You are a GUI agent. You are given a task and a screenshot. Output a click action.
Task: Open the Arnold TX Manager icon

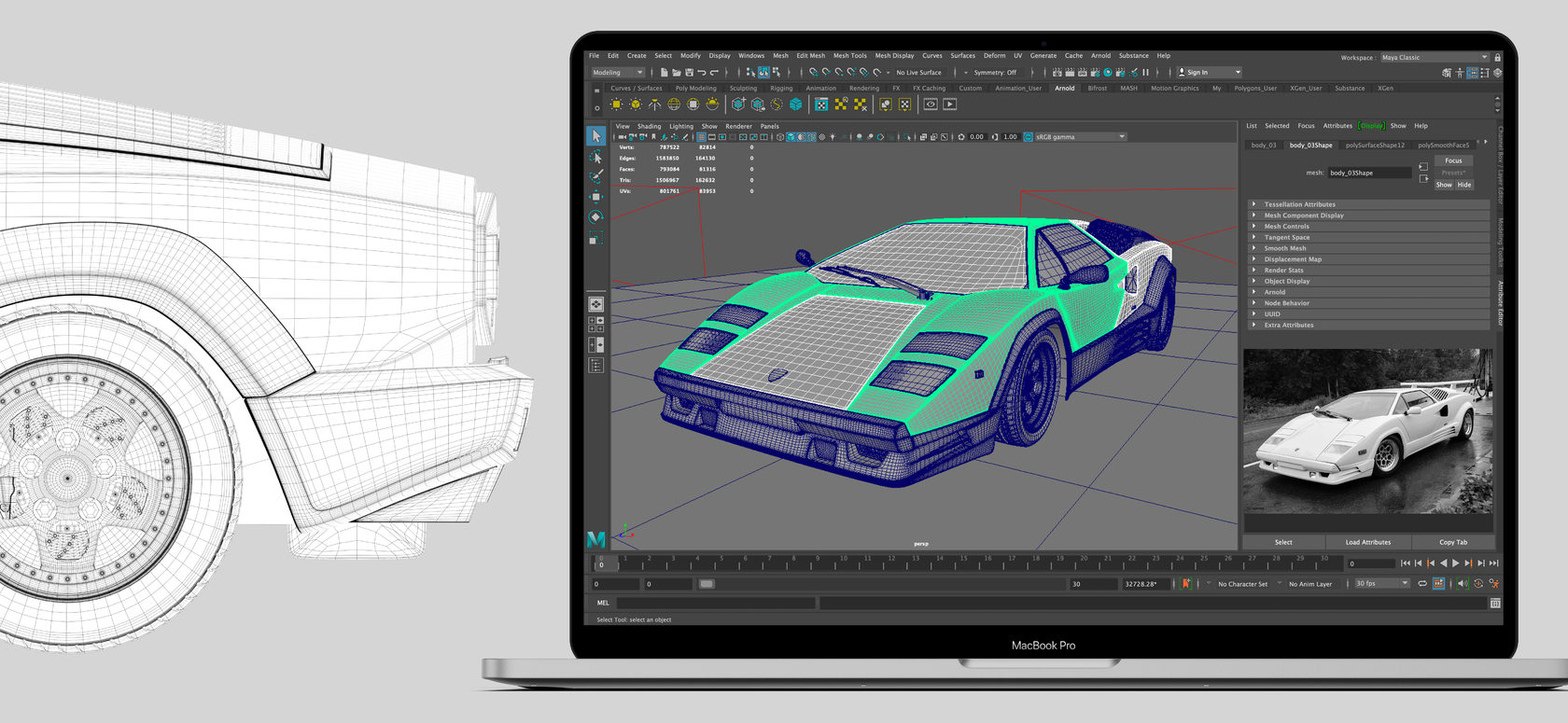point(821,104)
